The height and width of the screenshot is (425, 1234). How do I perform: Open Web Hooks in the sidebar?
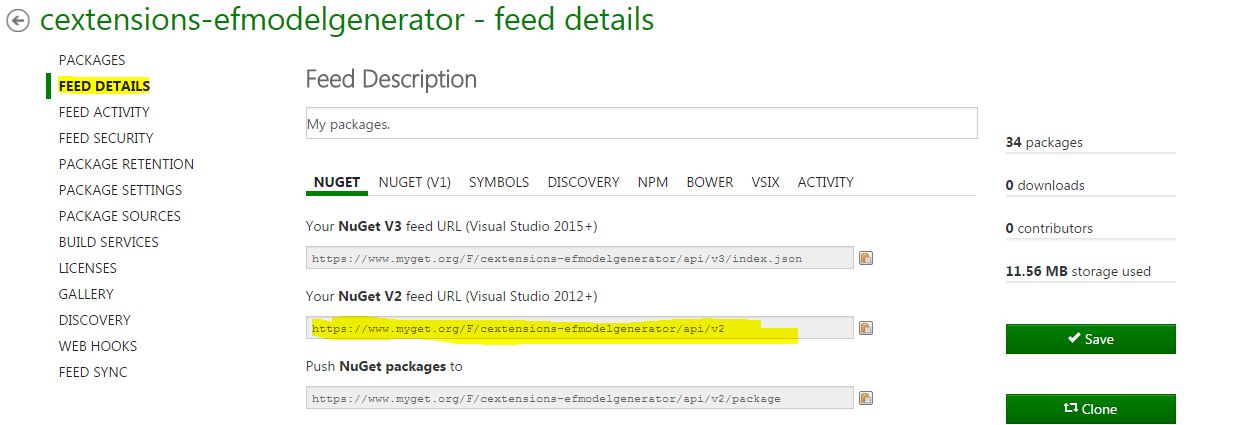[x=98, y=346]
